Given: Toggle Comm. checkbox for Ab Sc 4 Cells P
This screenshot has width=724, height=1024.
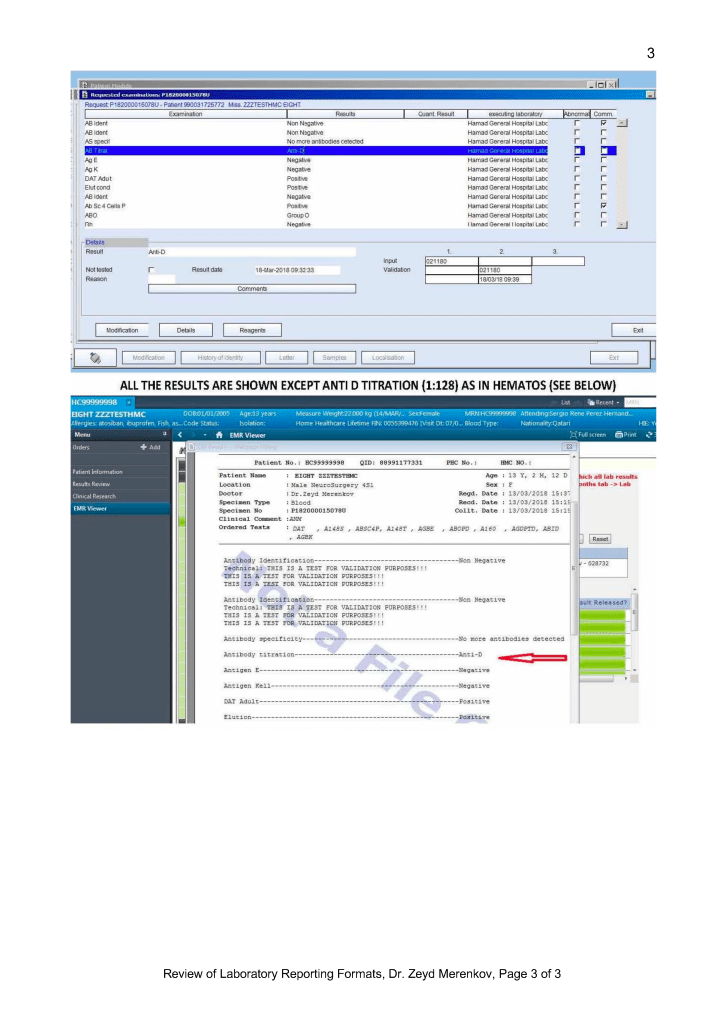Looking at the screenshot, I should coord(603,205).
